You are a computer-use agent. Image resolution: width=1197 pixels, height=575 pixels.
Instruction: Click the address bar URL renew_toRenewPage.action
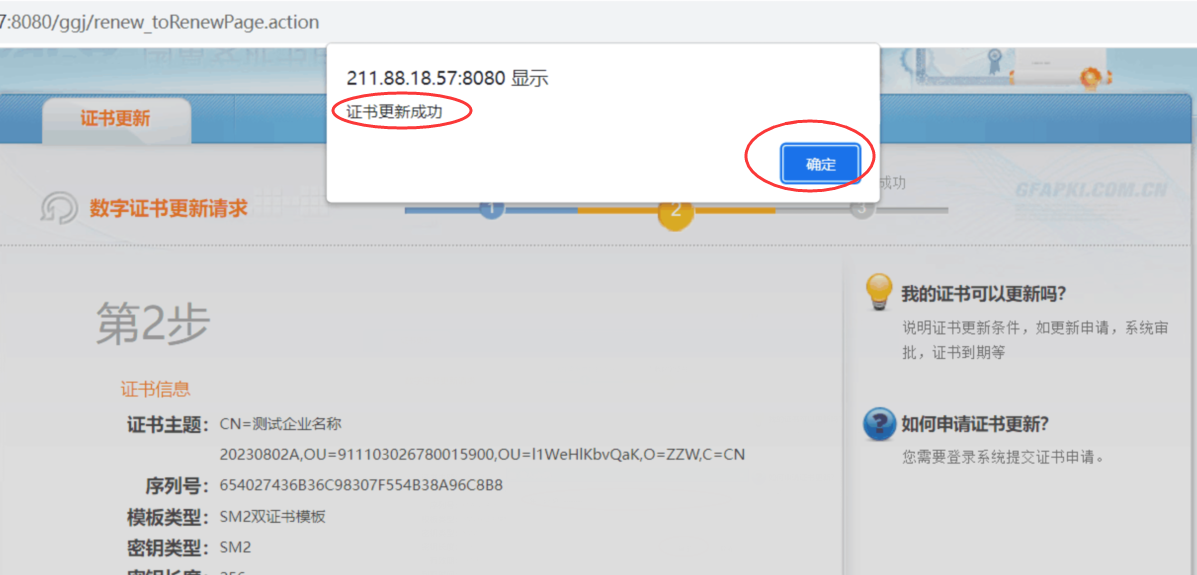160,22
